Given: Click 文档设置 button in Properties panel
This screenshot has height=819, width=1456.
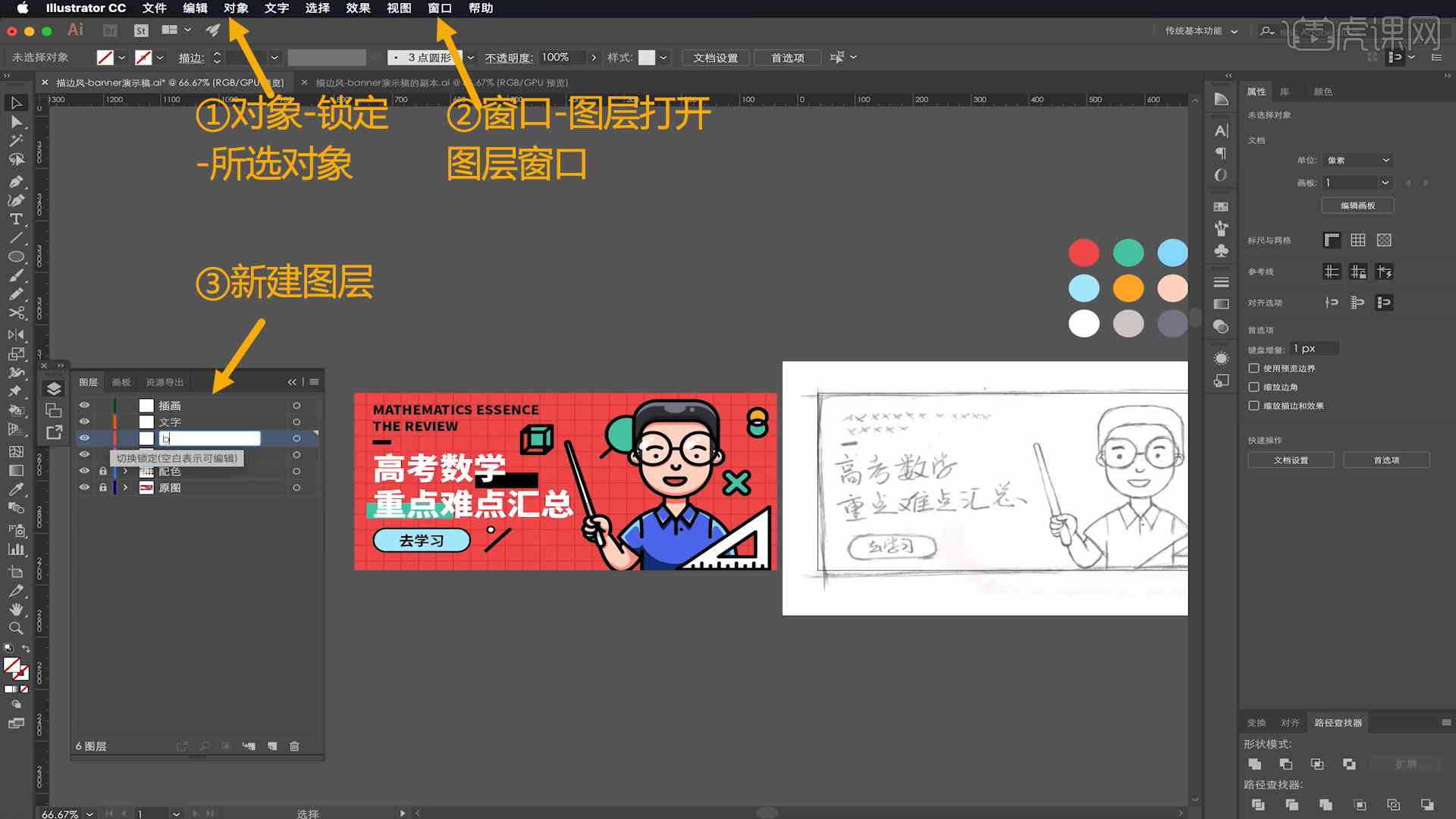Looking at the screenshot, I should click(x=1291, y=460).
